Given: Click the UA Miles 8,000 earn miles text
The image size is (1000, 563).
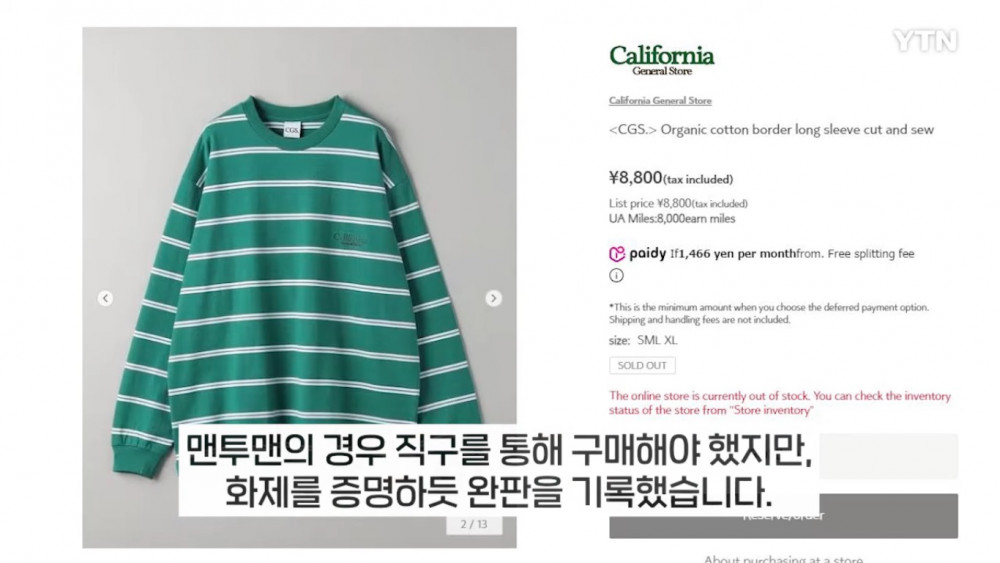Looking at the screenshot, I should (x=672, y=219).
